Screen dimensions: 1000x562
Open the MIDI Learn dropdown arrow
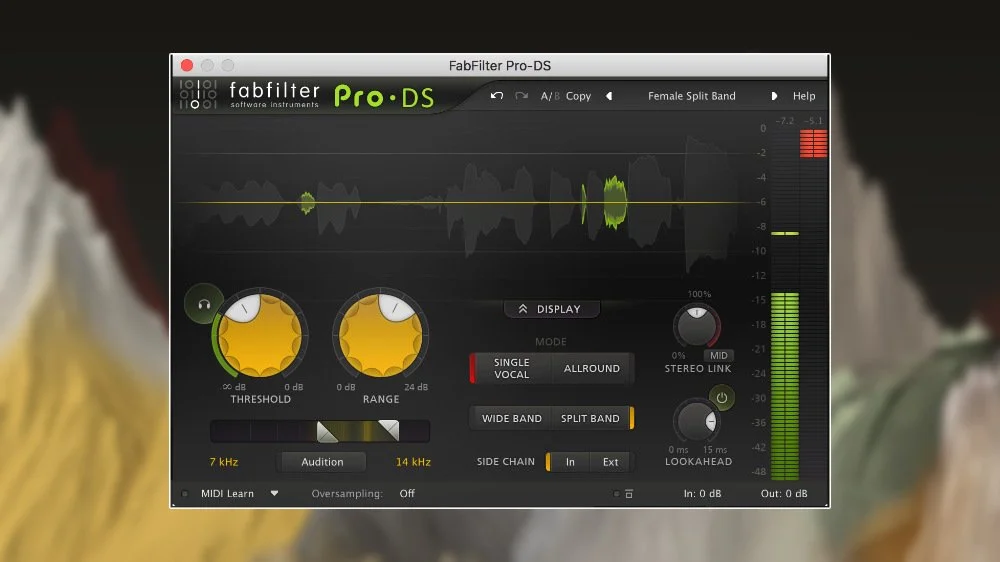(274, 494)
